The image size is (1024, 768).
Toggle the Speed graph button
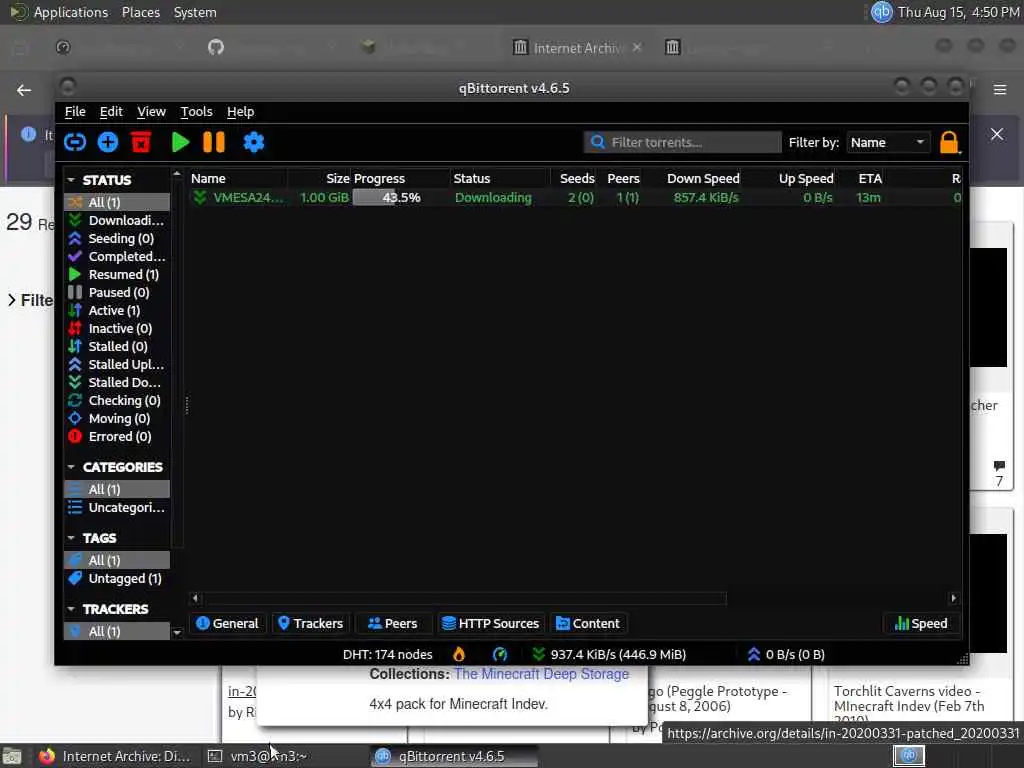pos(921,624)
